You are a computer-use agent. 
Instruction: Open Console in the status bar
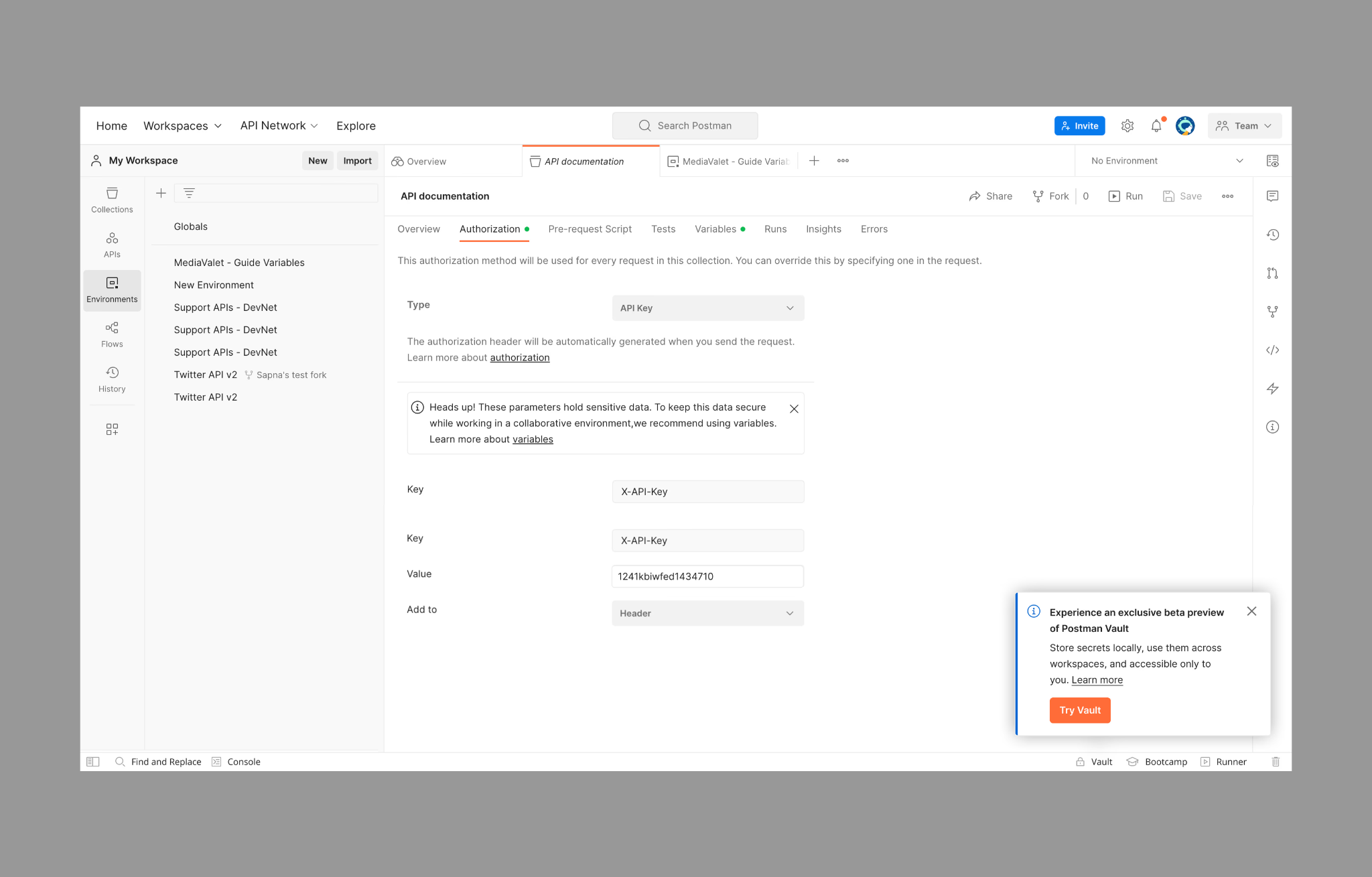point(236,762)
